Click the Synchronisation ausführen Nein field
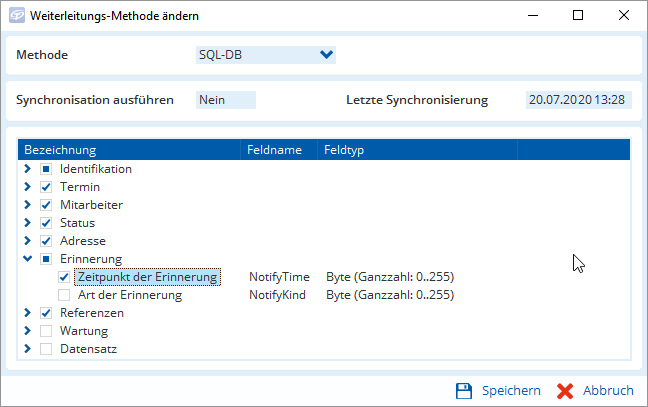Viewport: 648px width, 407px height. (226, 100)
